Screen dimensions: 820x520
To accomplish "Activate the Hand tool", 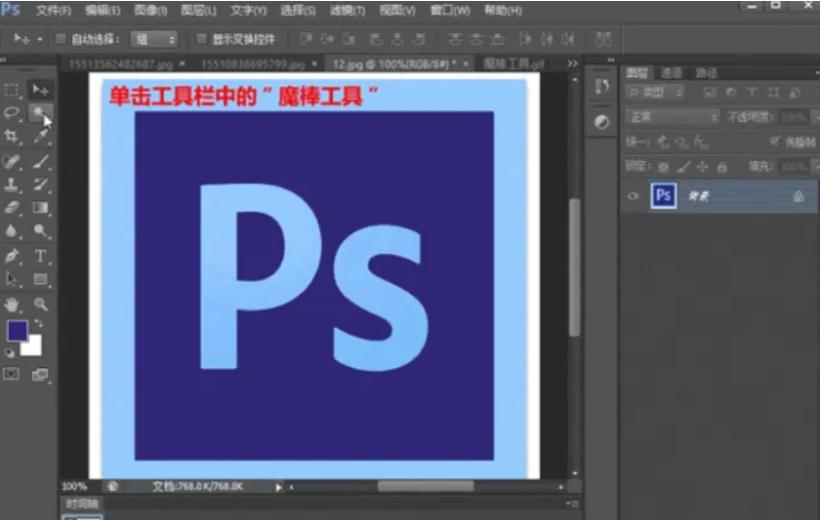I will 13,304.
